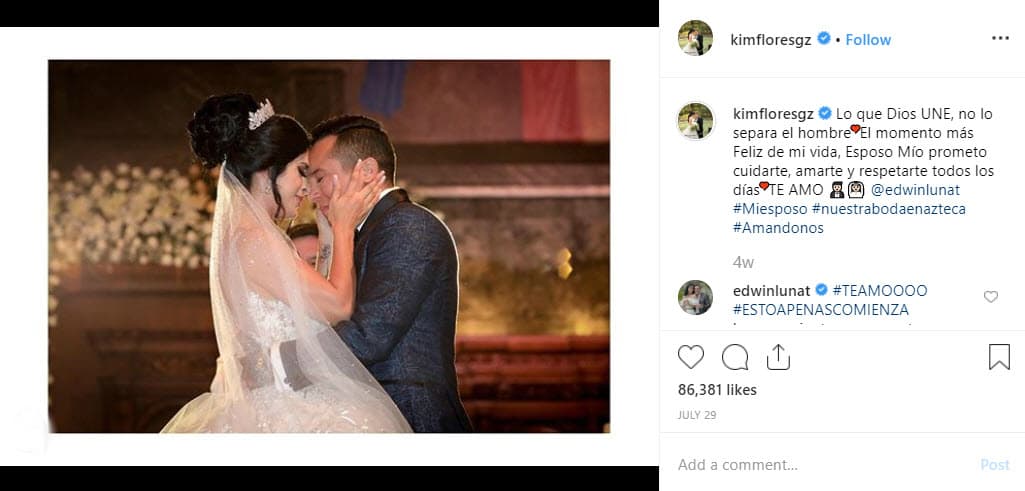Open the #TEAMOOOO hashtag in comment
1025x491 pixels.
[x=880, y=290]
